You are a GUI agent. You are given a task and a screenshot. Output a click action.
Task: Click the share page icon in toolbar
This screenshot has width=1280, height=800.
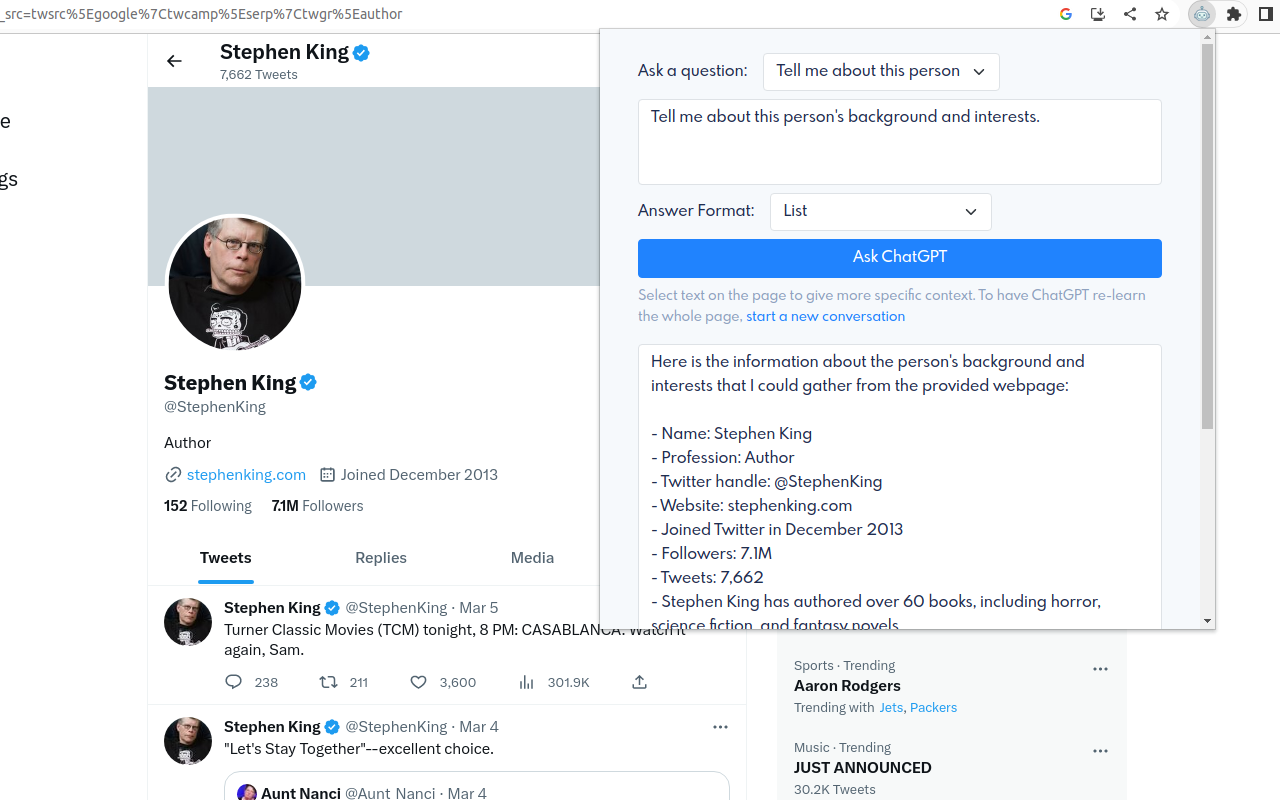[x=1130, y=14]
